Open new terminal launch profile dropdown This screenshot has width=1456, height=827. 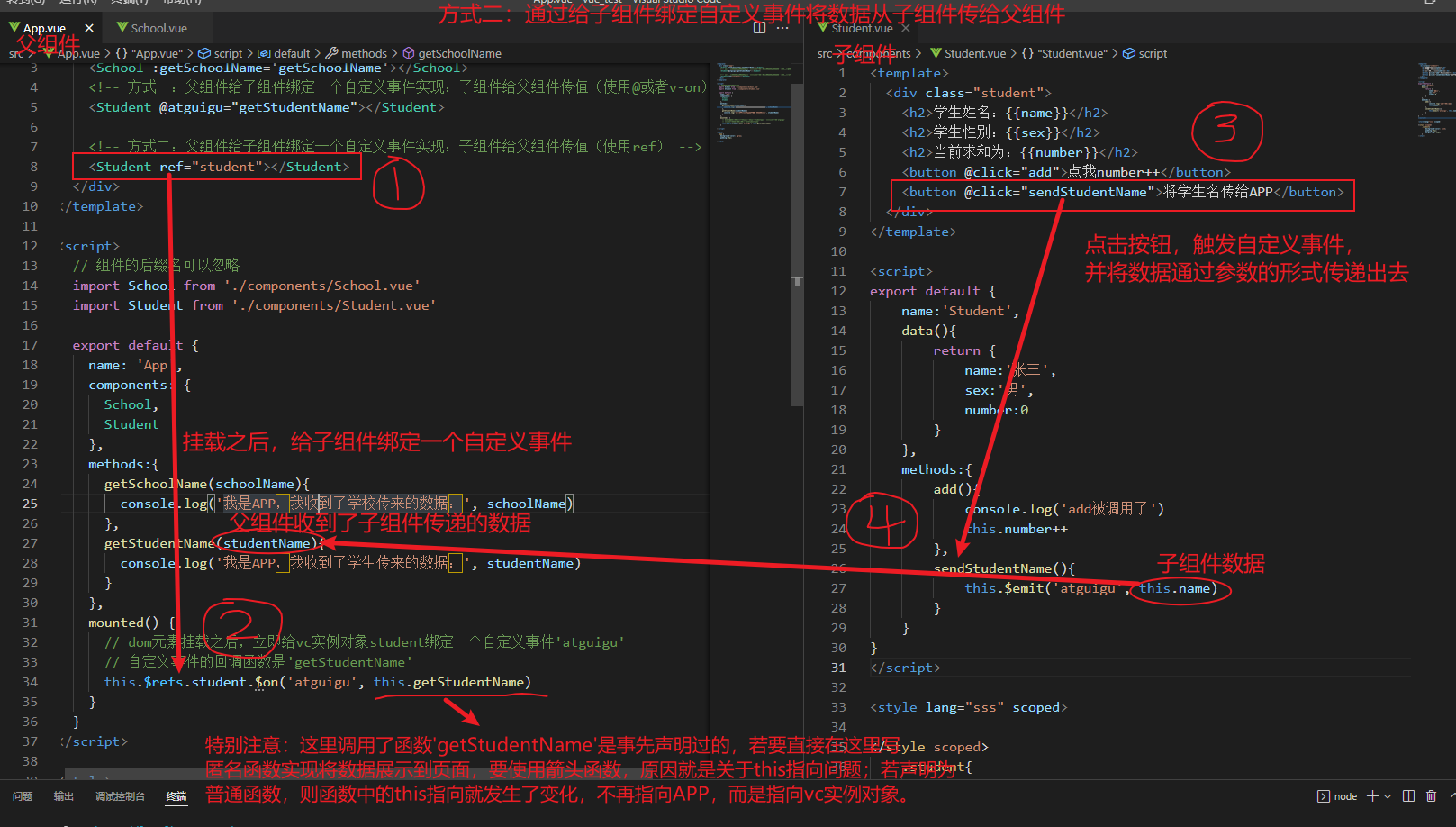click(x=1388, y=796)
